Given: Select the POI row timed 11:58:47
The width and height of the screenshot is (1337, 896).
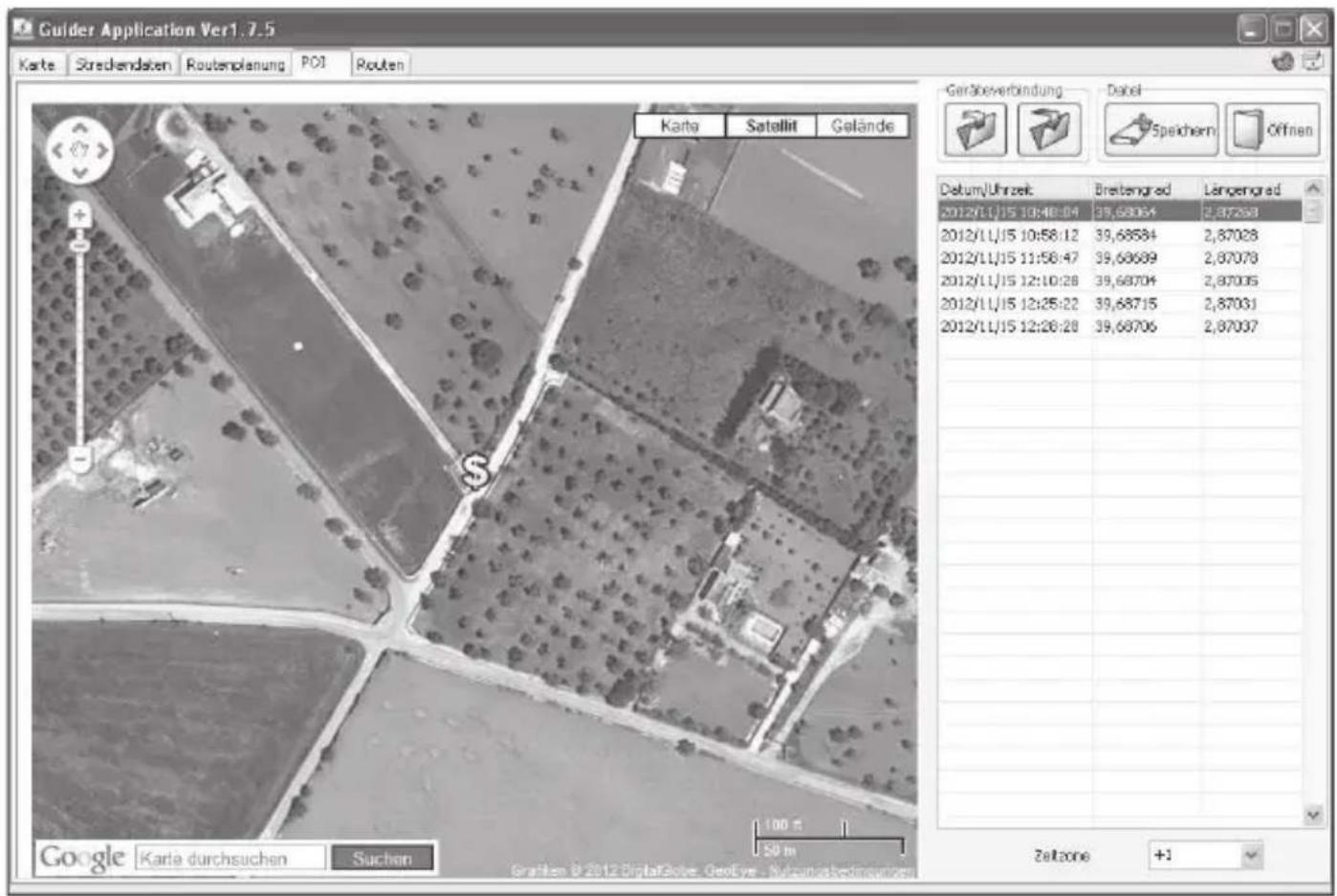Looking at the screenshot, I should point(1120,257).
